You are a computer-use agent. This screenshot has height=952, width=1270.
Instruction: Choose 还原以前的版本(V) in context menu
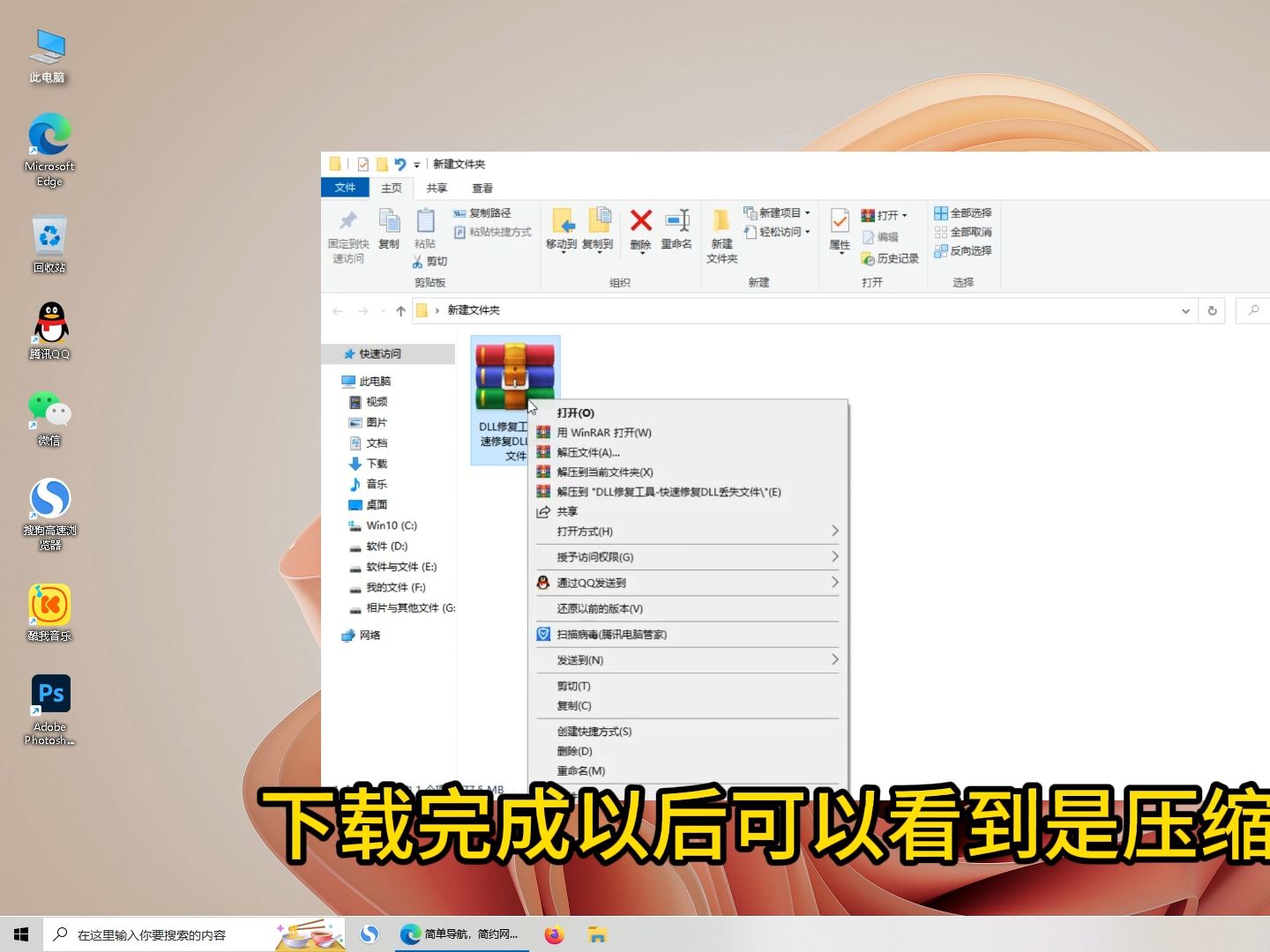[688, 609]
